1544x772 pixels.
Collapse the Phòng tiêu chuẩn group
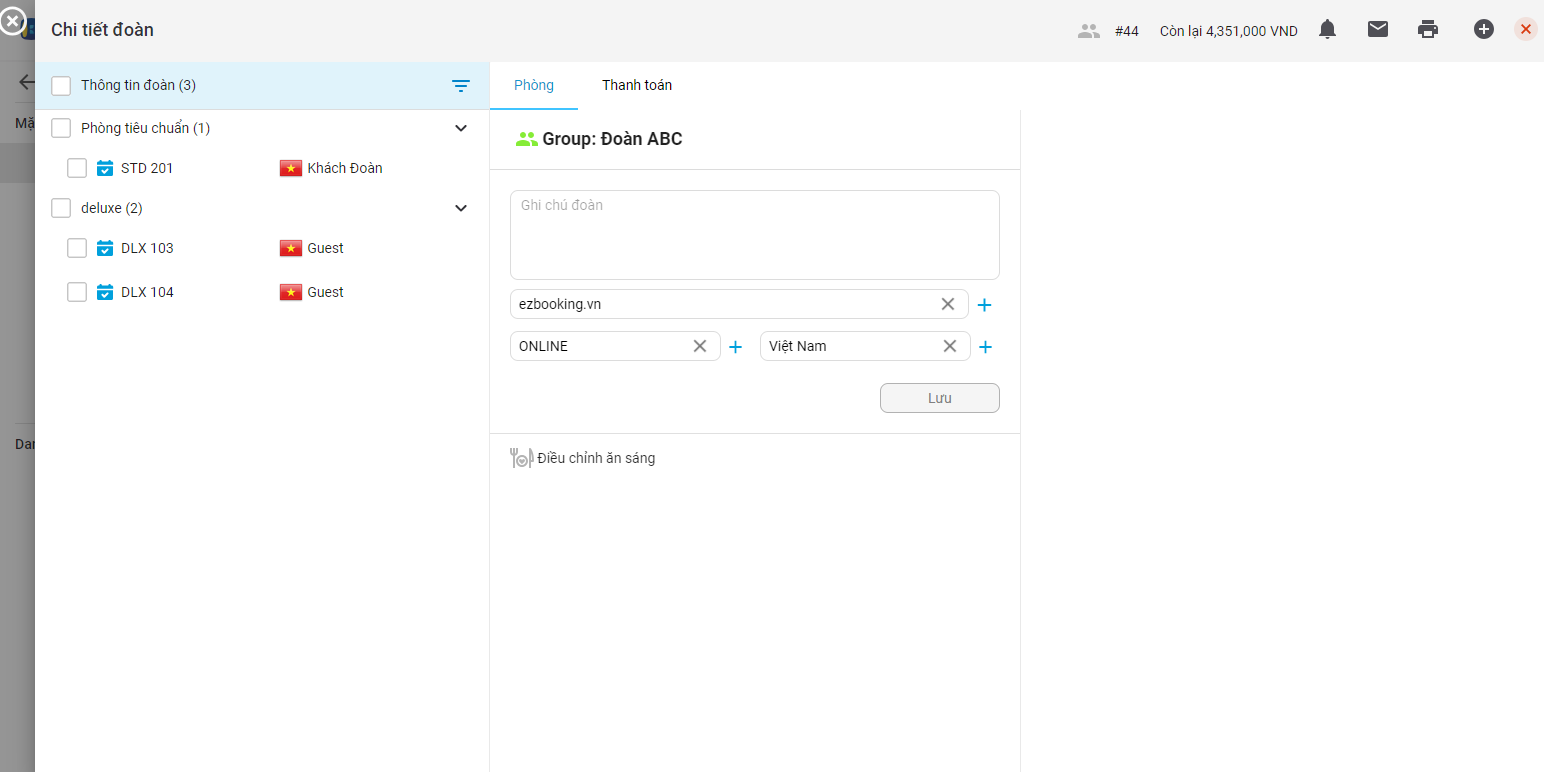(461, 128)
